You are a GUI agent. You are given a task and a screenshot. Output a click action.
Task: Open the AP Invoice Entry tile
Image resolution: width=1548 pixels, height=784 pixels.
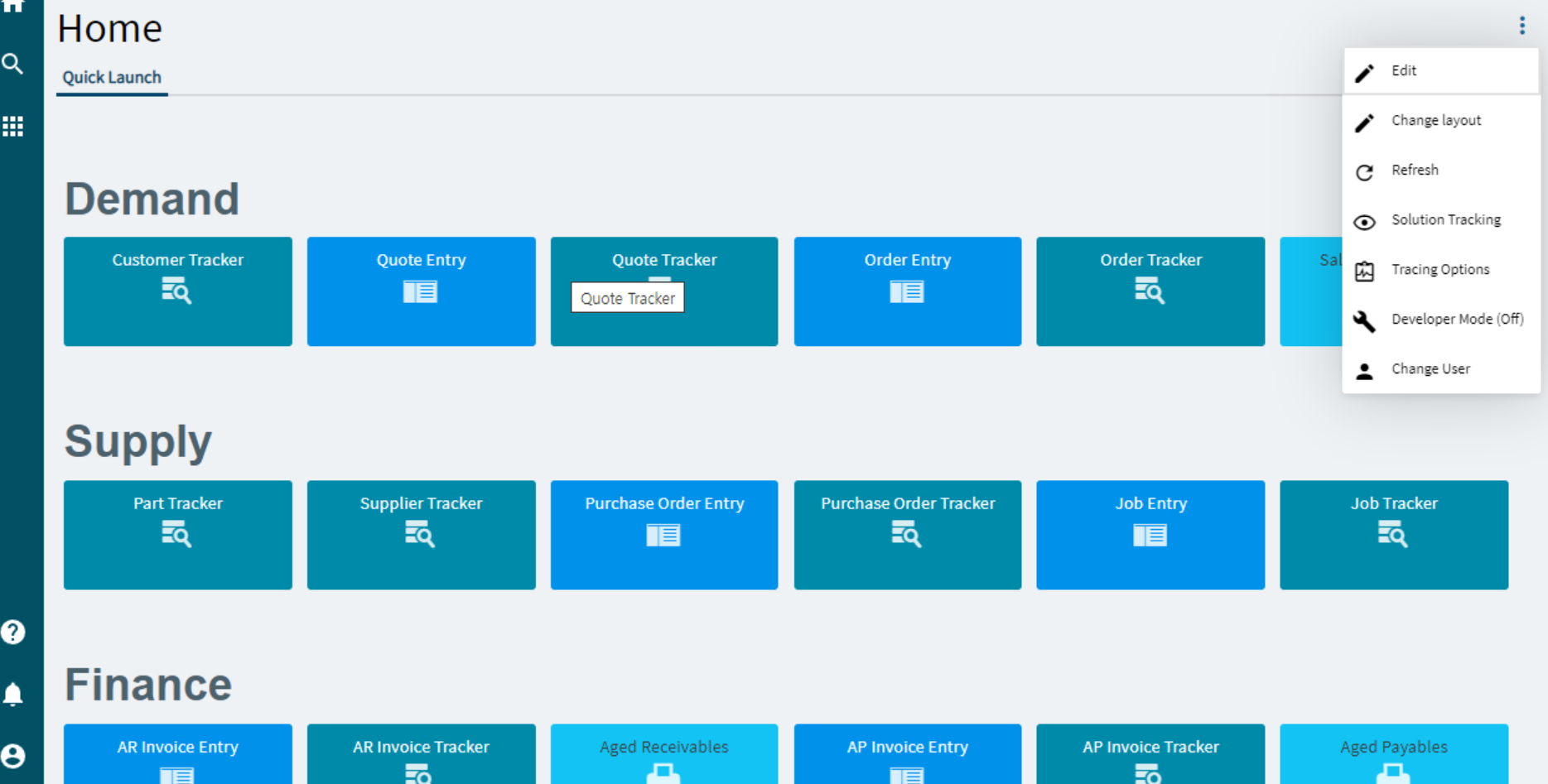point(908,754)
